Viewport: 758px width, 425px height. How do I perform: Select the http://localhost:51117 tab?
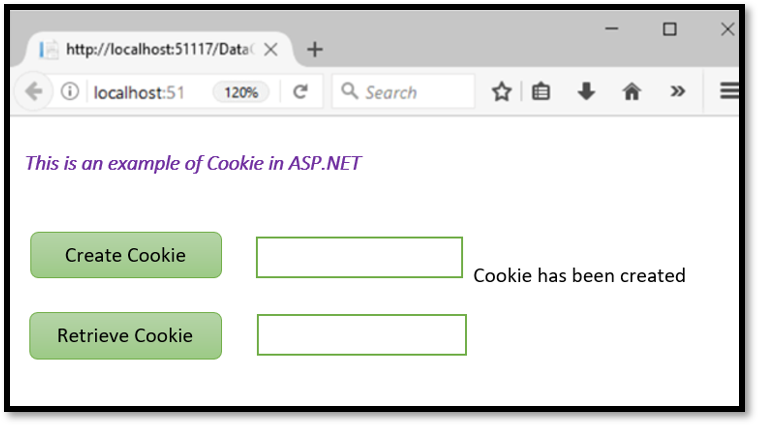(x=150, y=49)
